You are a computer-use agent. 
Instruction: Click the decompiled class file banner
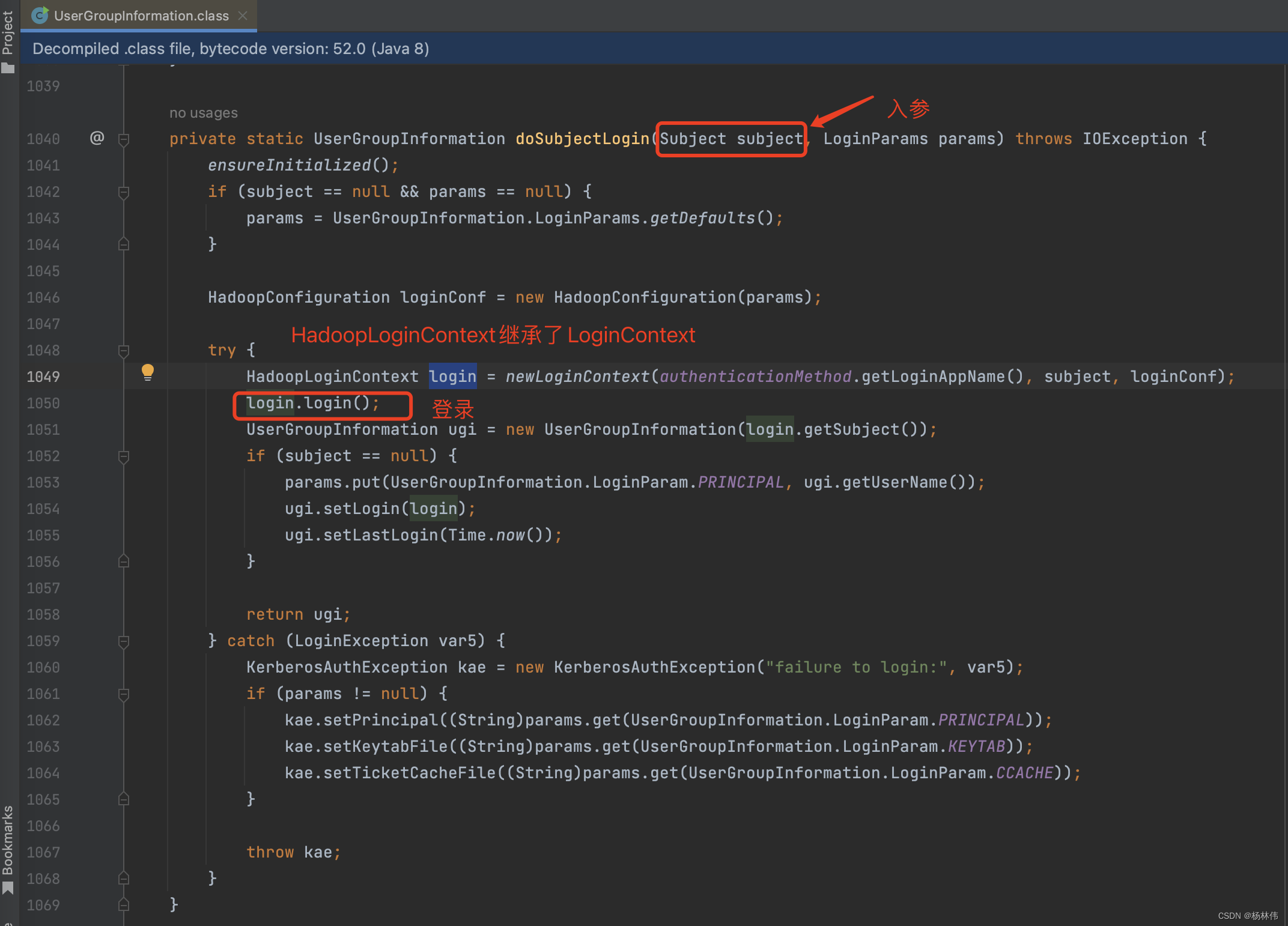point(231,49)
